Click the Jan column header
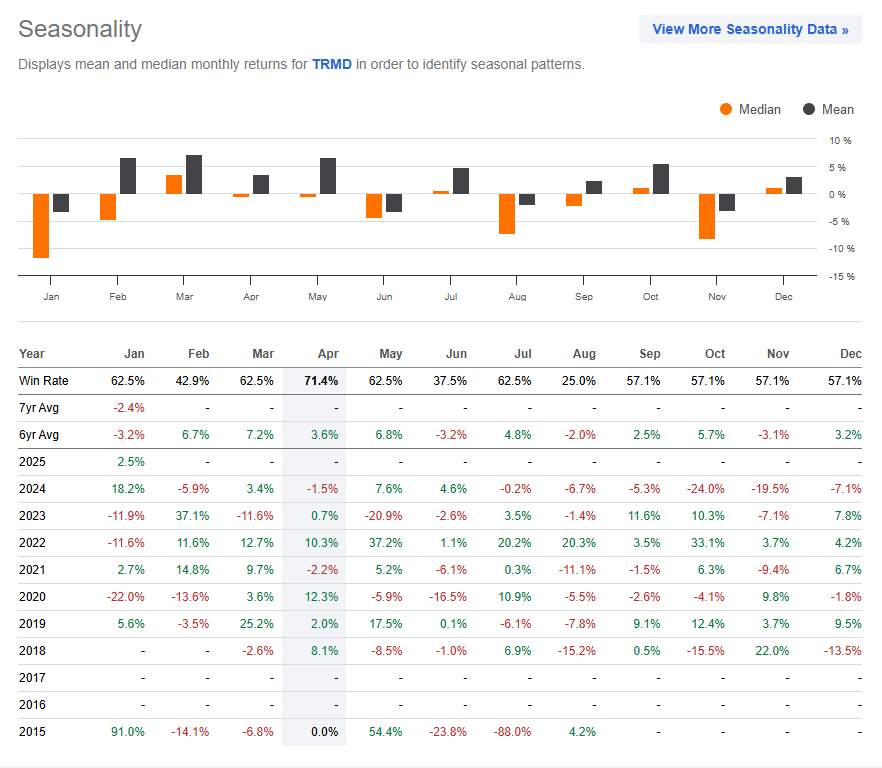882x768 pixels. coord(134,353)
